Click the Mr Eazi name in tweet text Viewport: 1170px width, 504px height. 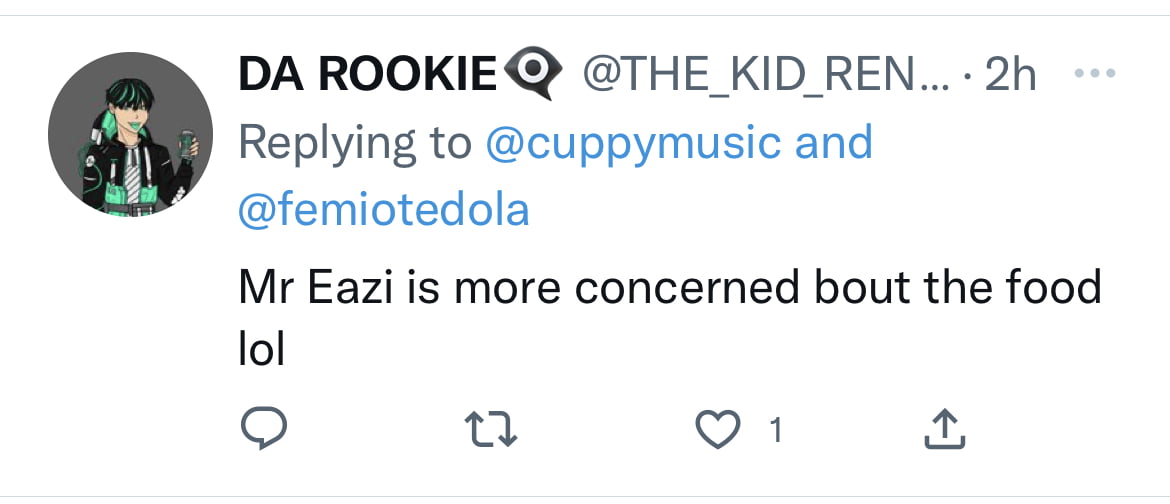pyautogui.click(x=317, y=287)
